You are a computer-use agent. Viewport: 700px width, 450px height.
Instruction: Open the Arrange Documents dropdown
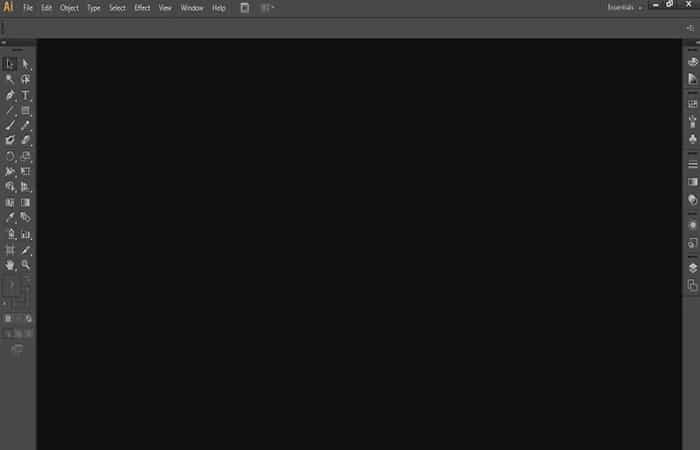tap(267, 8)
